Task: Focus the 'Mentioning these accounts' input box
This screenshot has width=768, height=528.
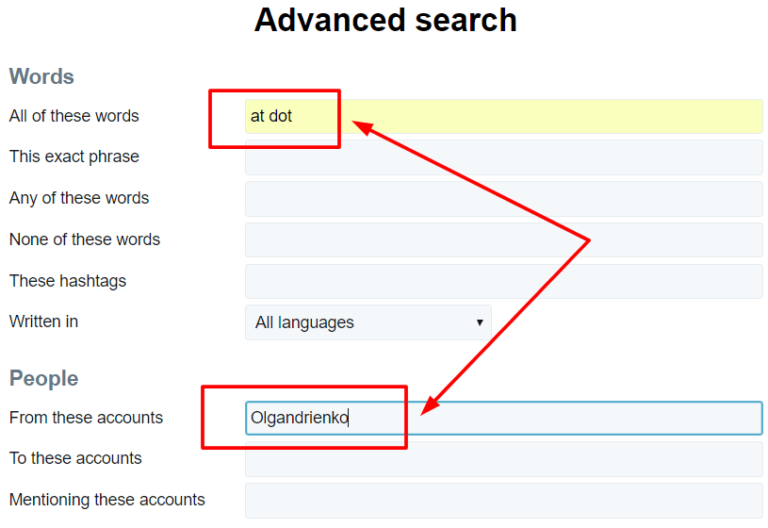Action: (504, 501)
